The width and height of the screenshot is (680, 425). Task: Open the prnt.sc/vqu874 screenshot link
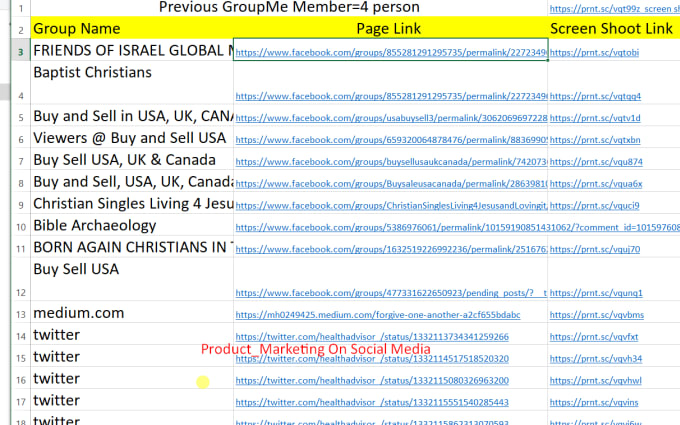(596, 162)
